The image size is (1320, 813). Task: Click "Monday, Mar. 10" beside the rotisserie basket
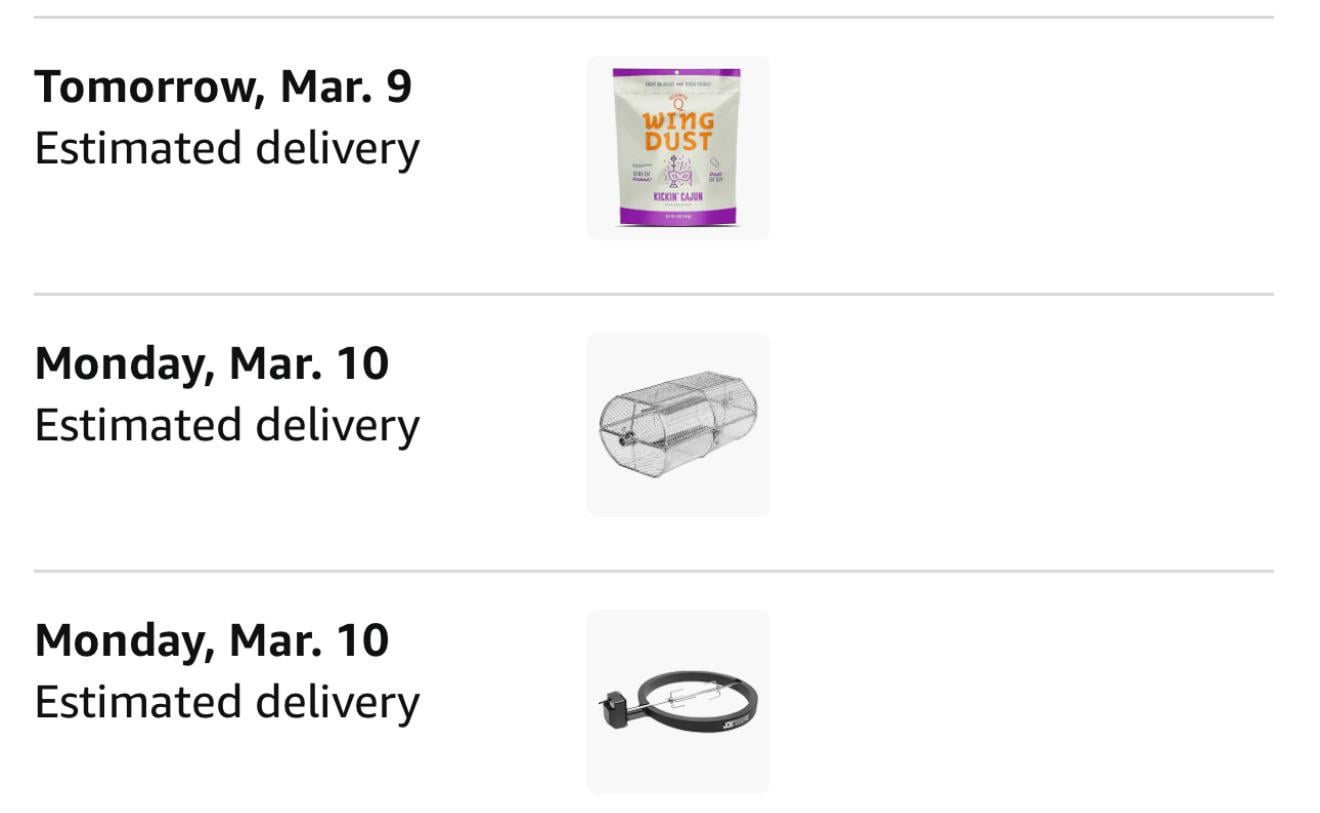212,364
